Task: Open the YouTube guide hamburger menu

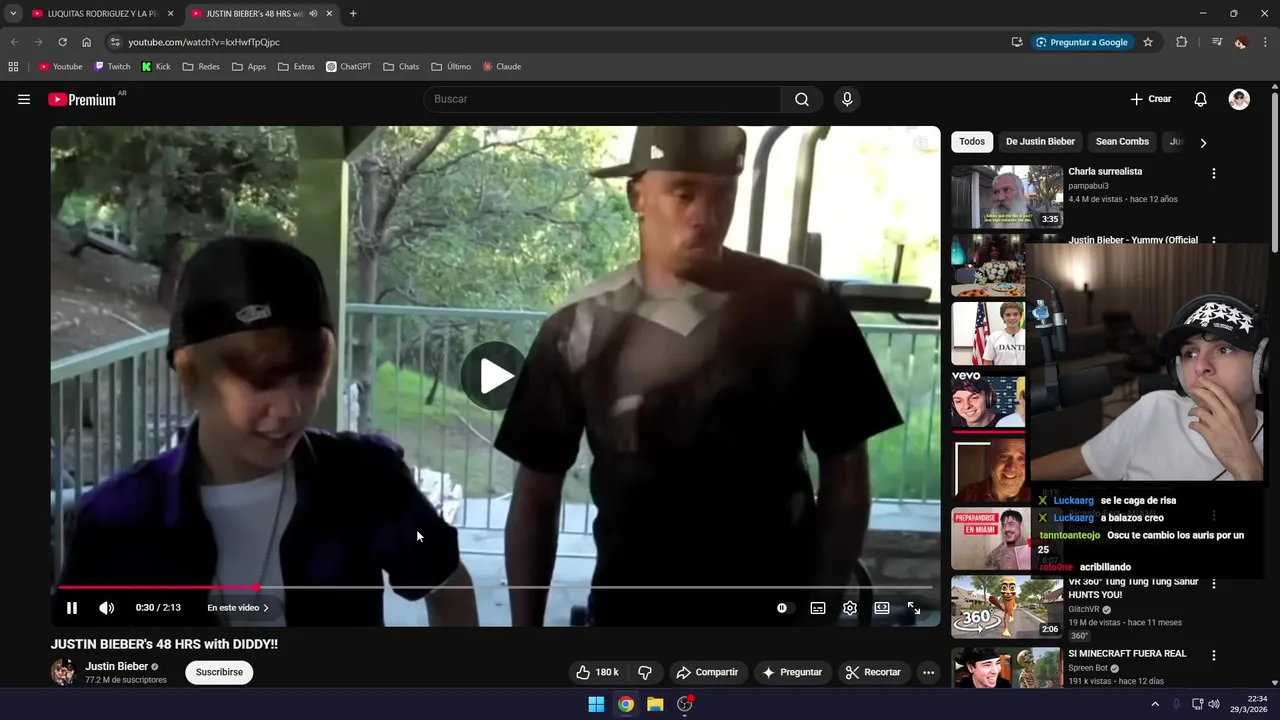Action: [24, 99]
